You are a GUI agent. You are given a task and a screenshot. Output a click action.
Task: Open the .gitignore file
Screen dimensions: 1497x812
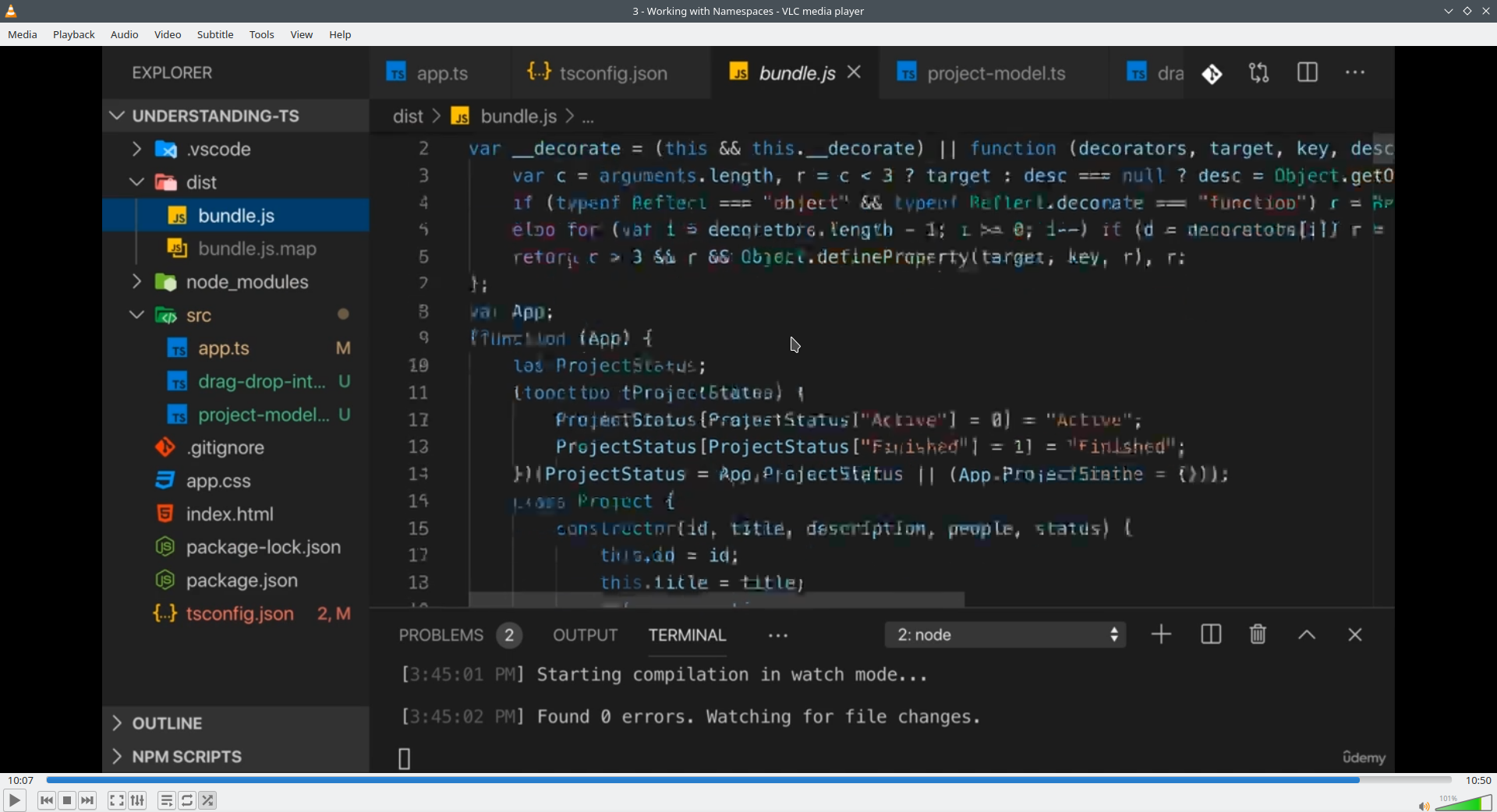coord(236,448)
